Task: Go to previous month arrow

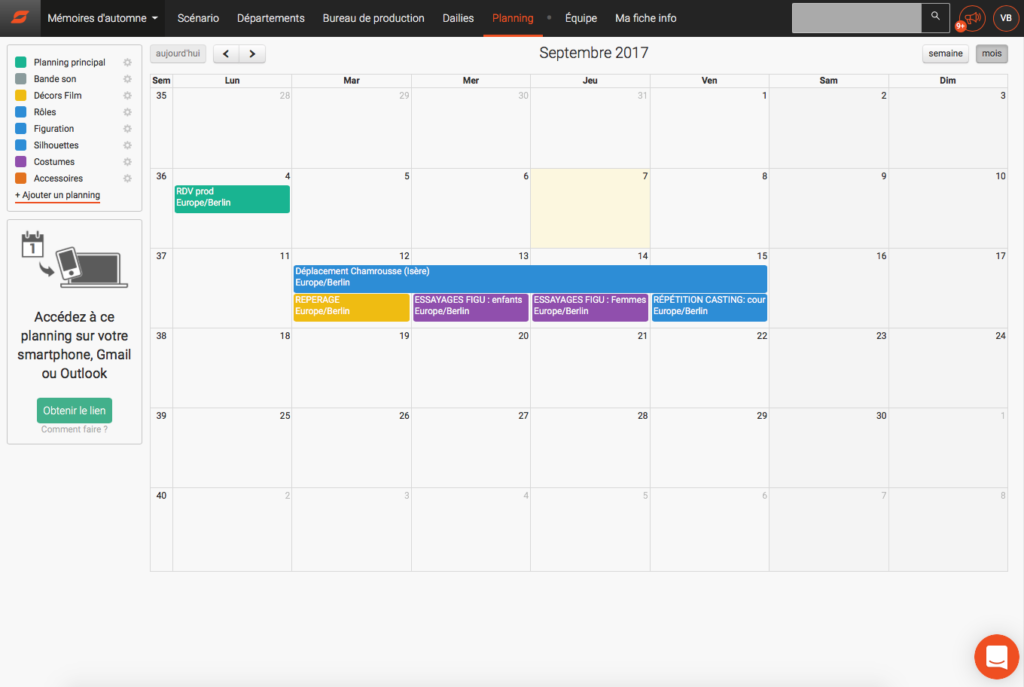Action: coord(227,54)
